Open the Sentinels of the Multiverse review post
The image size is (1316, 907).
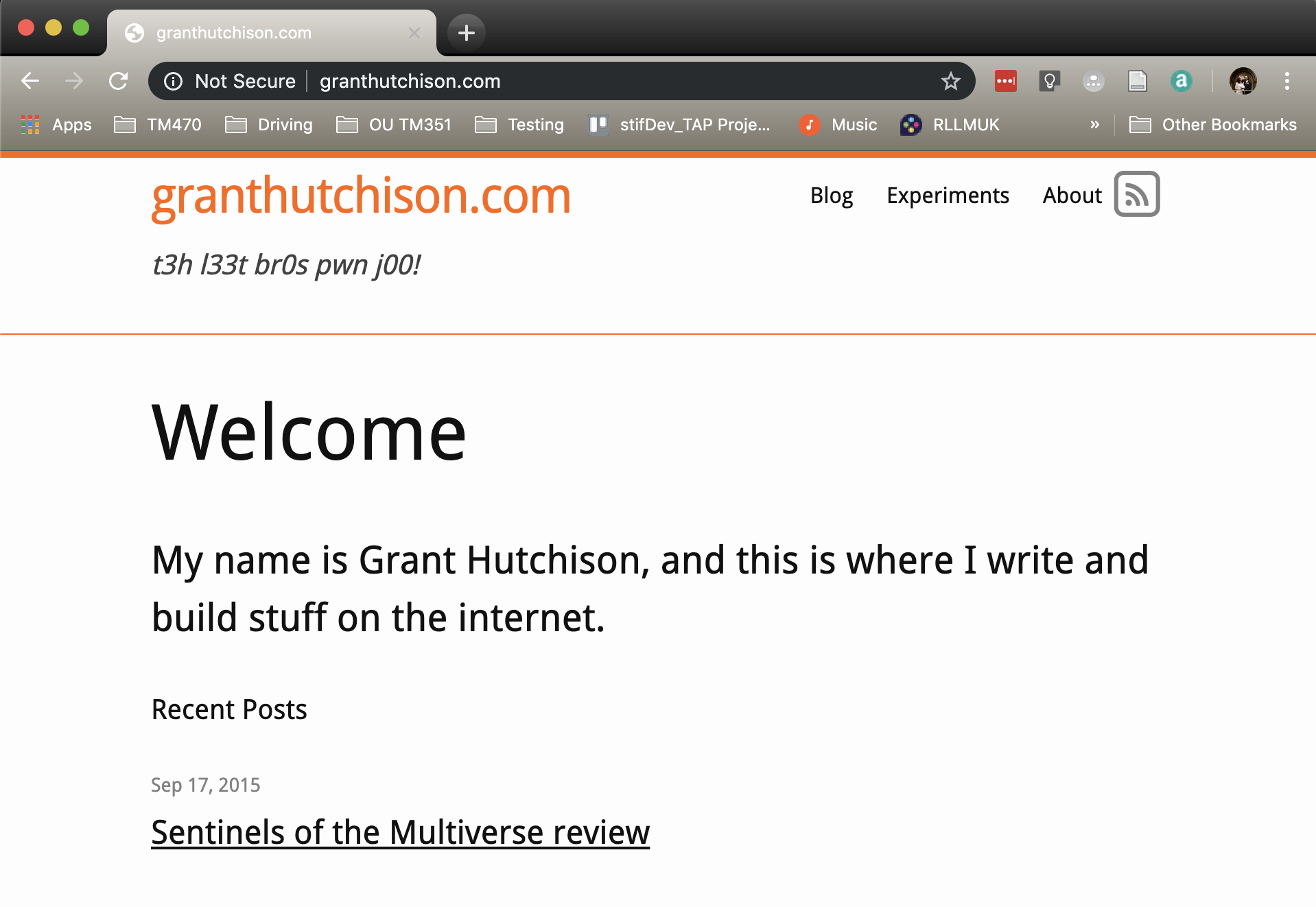[x=400, y=832]
